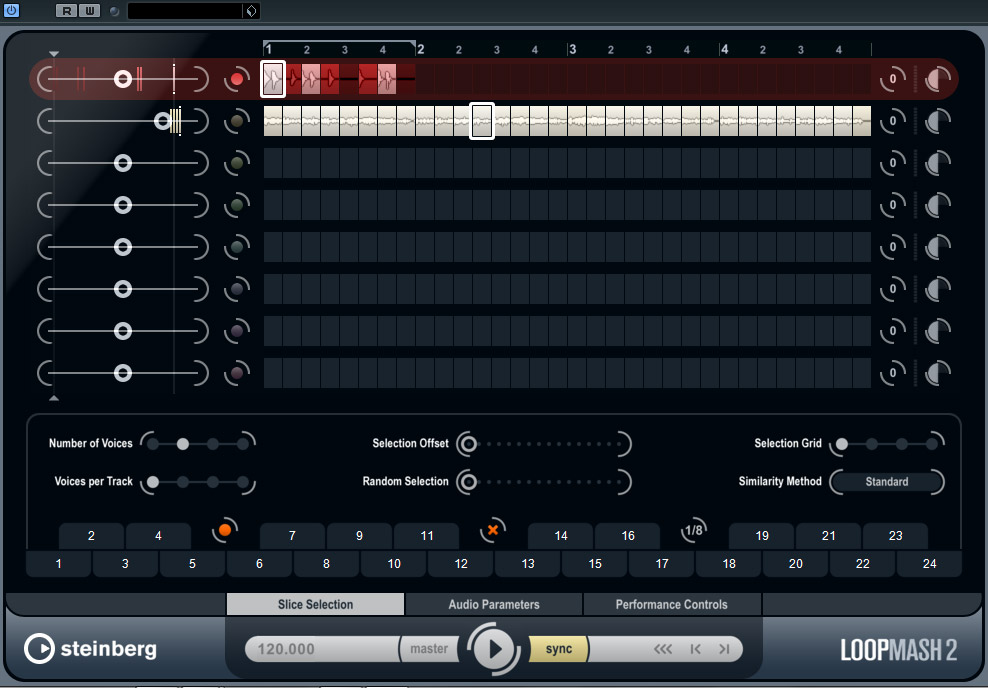Click bar 4 marker in the ruler

725,49
